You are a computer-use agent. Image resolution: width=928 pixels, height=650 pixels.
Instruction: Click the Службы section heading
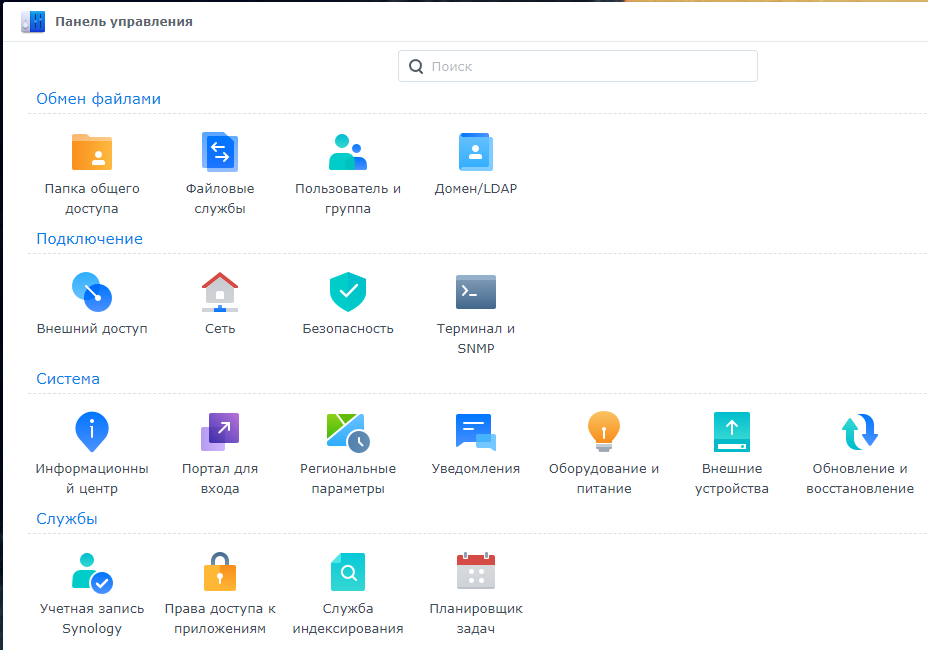point(67,519)
